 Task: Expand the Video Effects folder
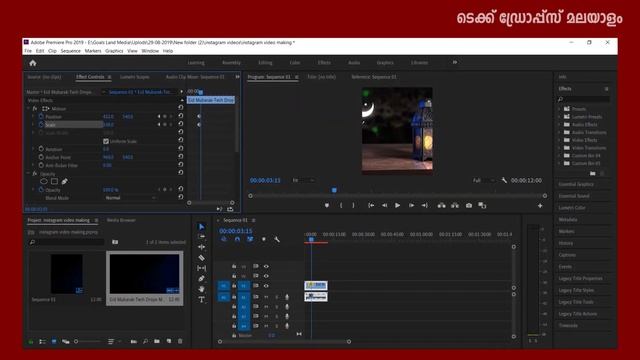pyautogui.click(x=560, y=140)
